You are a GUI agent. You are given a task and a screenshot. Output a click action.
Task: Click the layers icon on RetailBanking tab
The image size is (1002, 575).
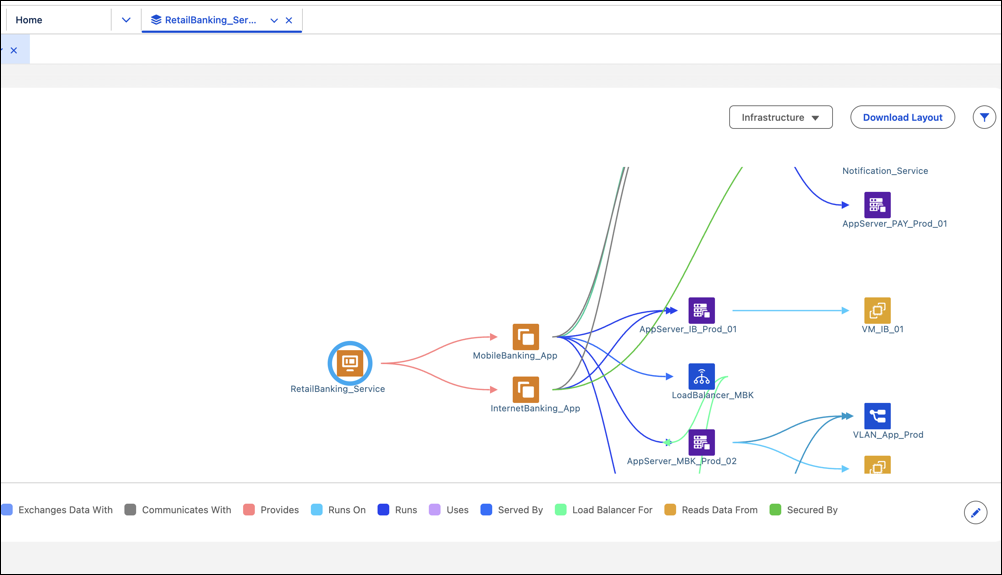point(156,20)
